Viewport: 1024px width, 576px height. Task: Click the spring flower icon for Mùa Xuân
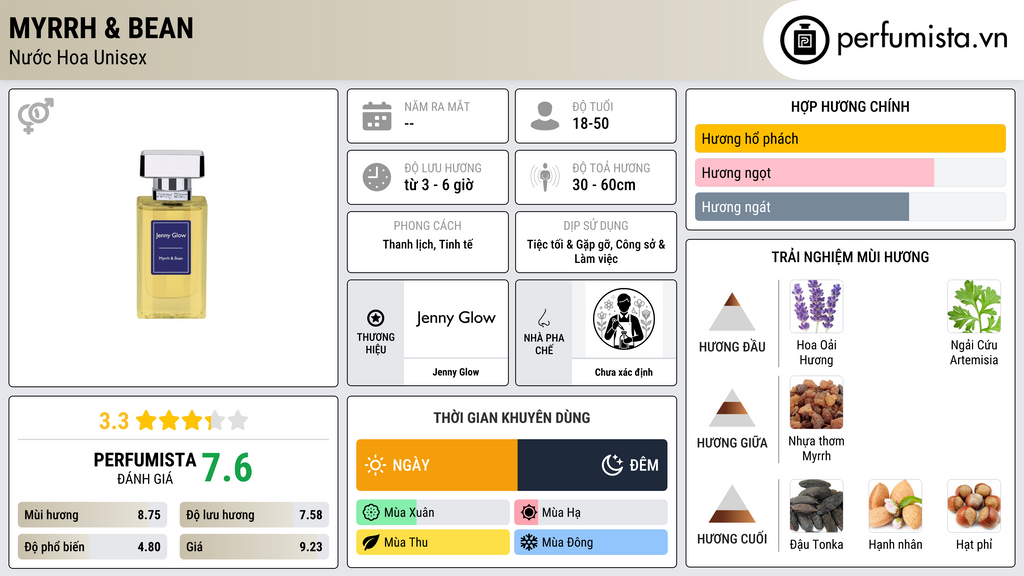(x=371, y=513)
